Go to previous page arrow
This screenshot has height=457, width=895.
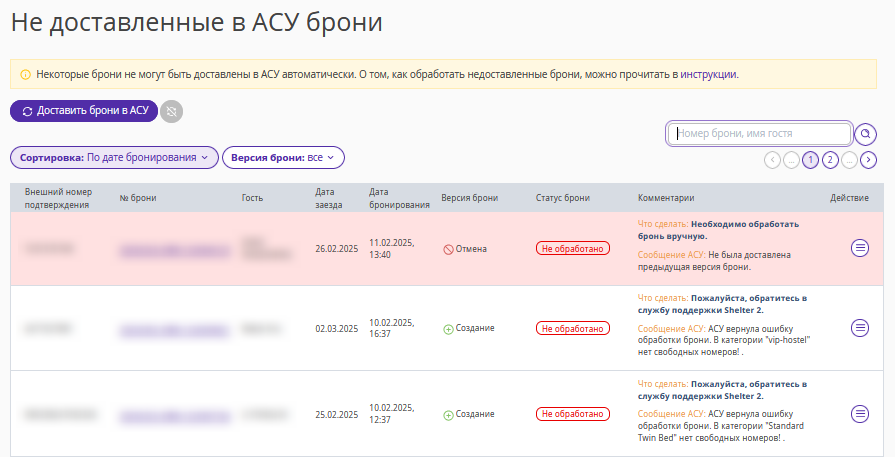(772, 160)
